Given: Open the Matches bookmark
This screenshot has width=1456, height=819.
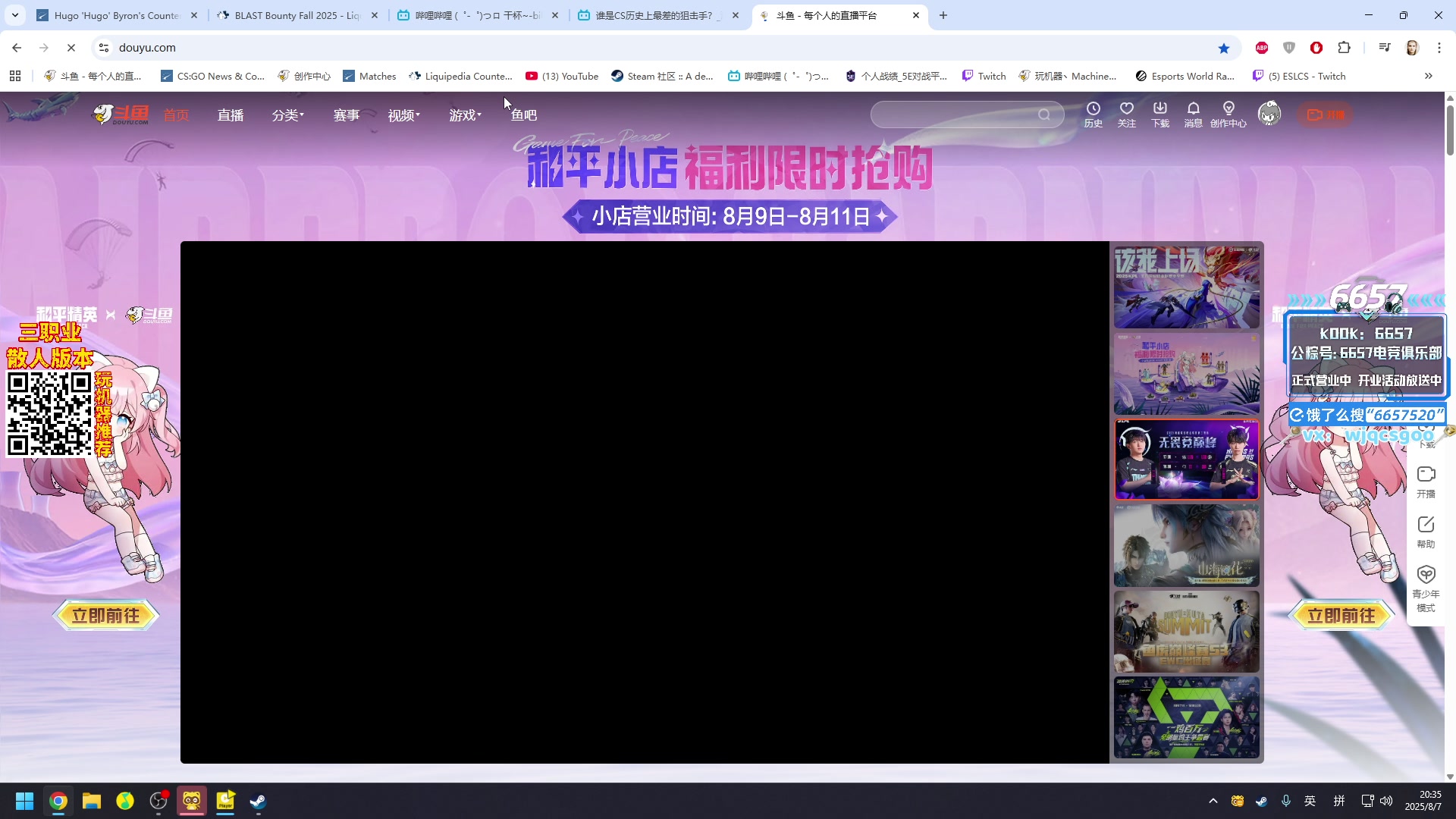Looking at the screenshot, I should (x=369, y=76).
